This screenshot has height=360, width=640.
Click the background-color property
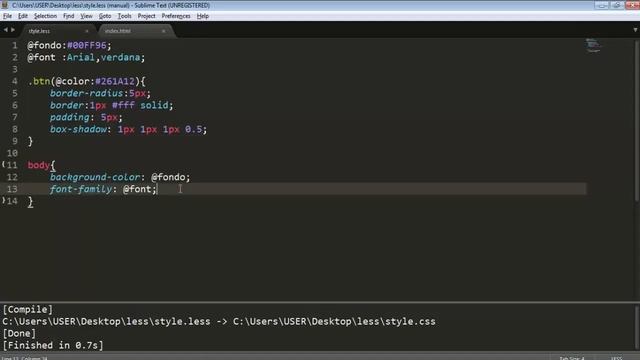click(95, 177)
